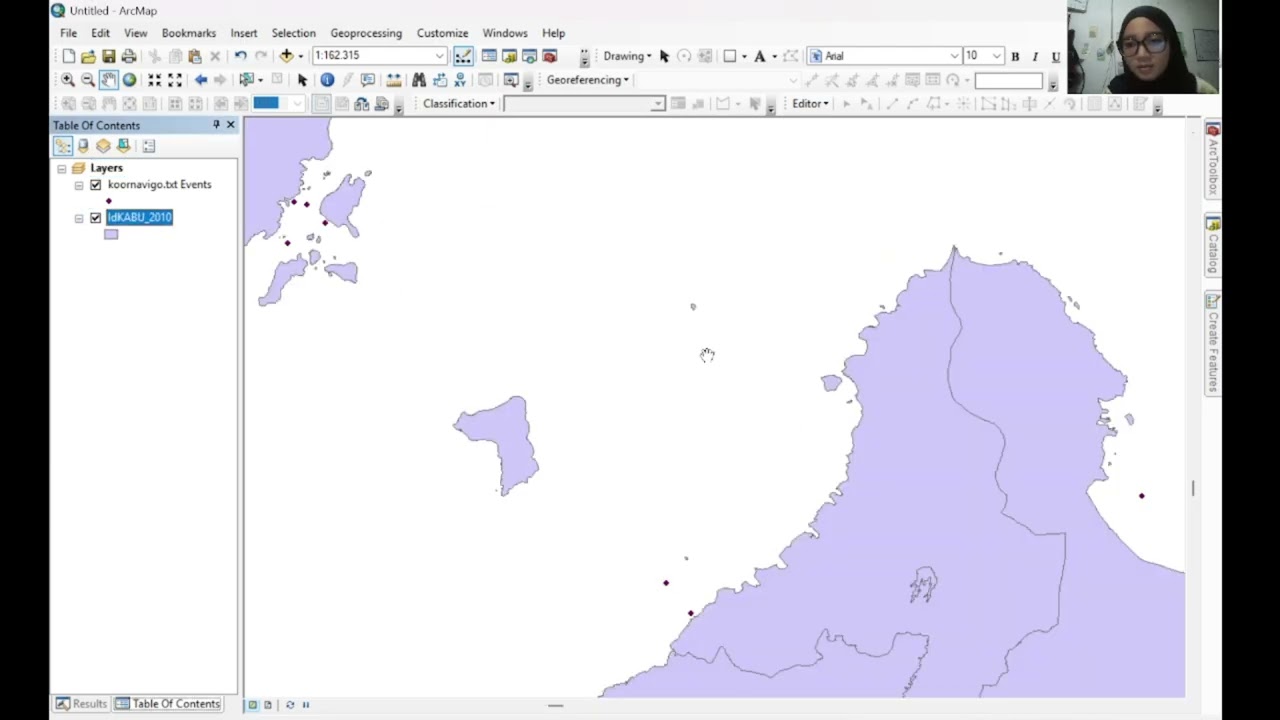Select the Text tool A icon
1280x720 pixels.
759,56
